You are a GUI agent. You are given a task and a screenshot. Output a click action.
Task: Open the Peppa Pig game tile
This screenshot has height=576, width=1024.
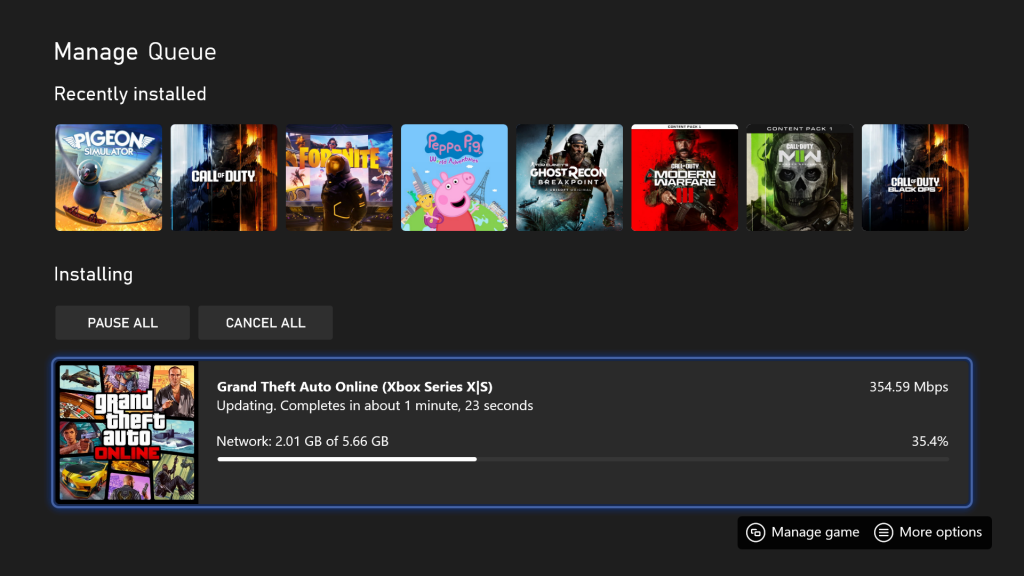pyautogui.click(x=454, y=177)
